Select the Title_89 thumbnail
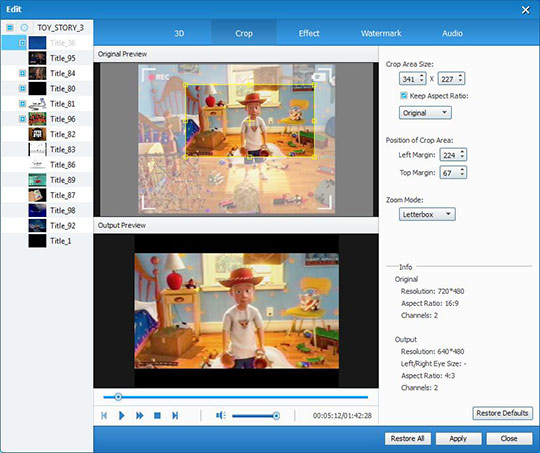 point(37,180)
